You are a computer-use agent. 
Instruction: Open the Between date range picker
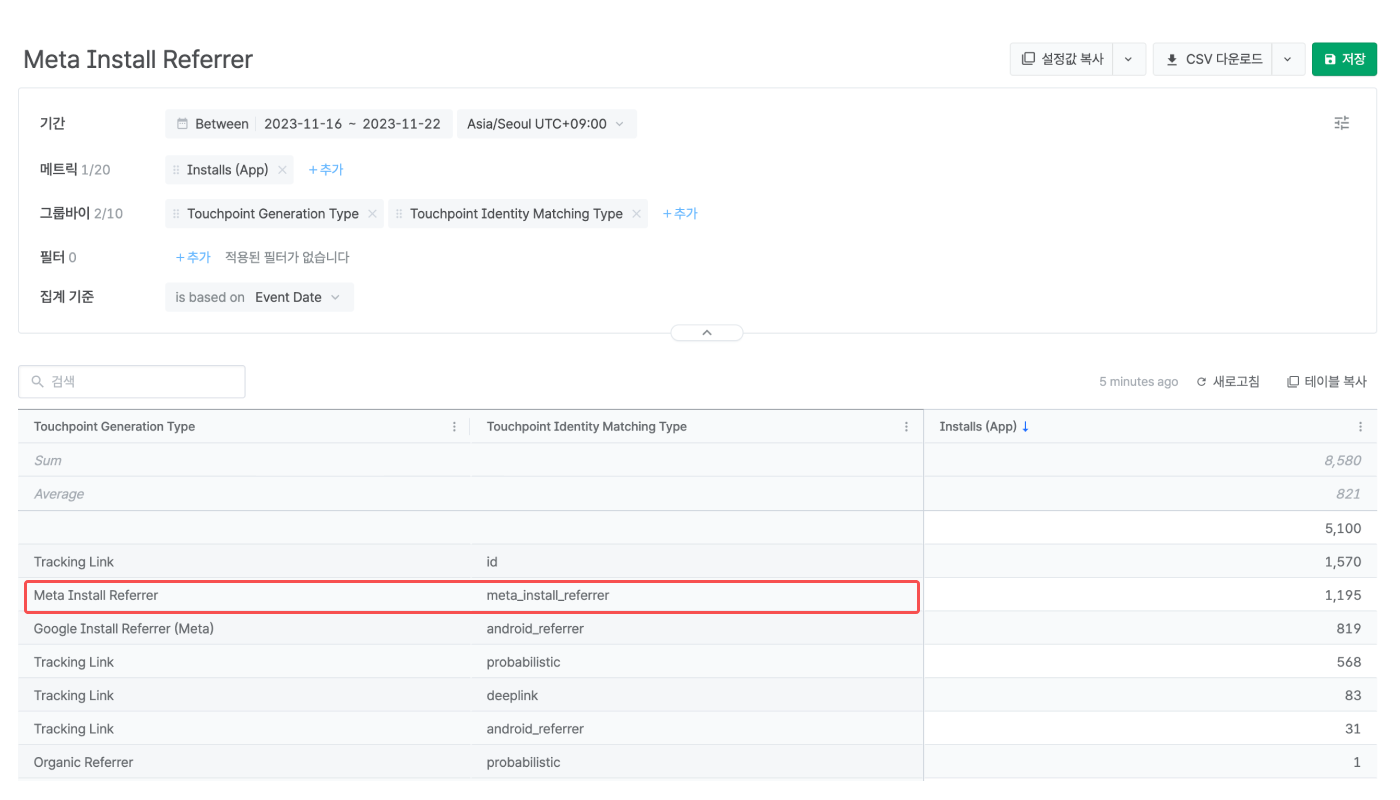[308, 124]
